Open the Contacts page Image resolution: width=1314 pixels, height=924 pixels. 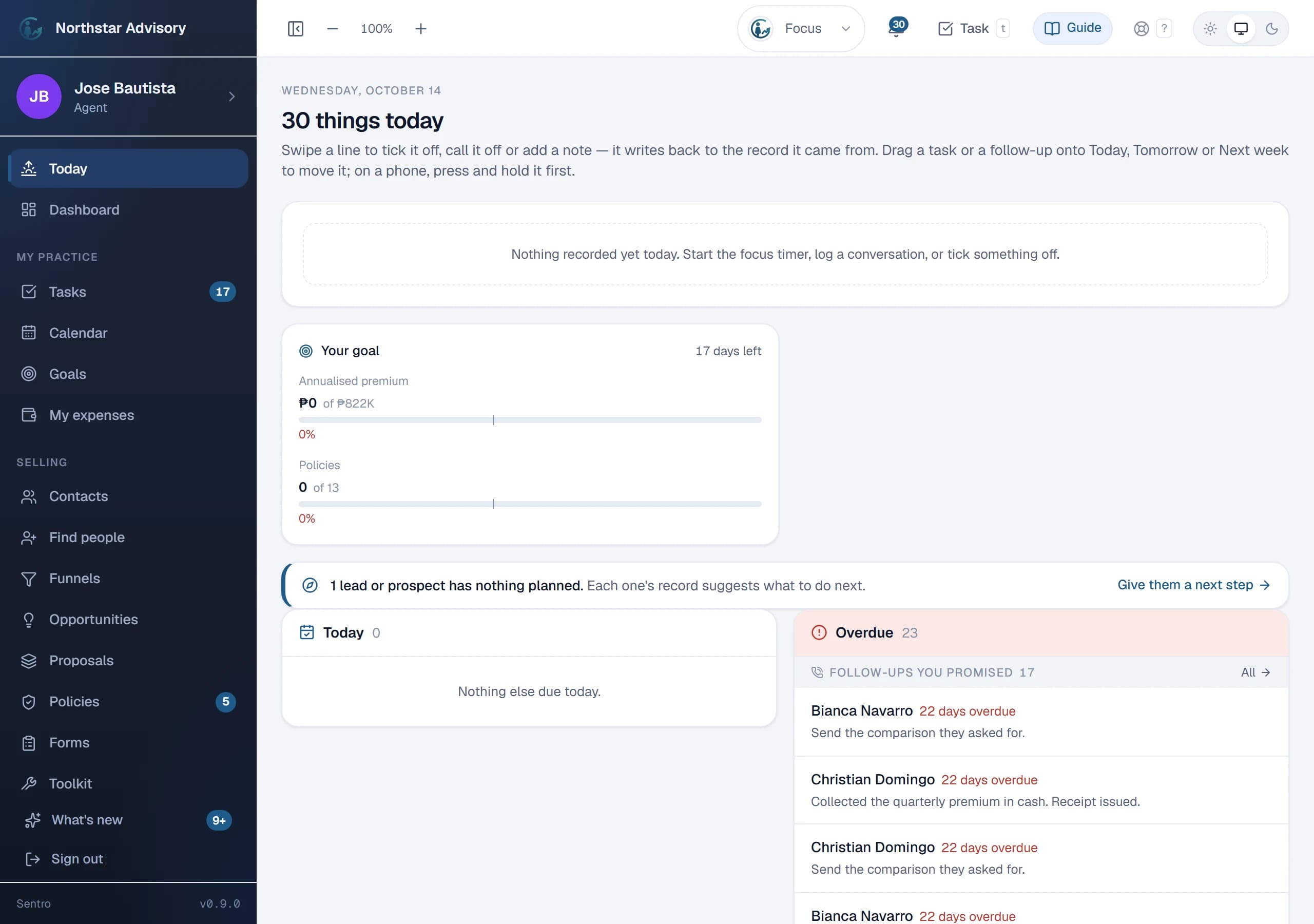pos(128,496)
